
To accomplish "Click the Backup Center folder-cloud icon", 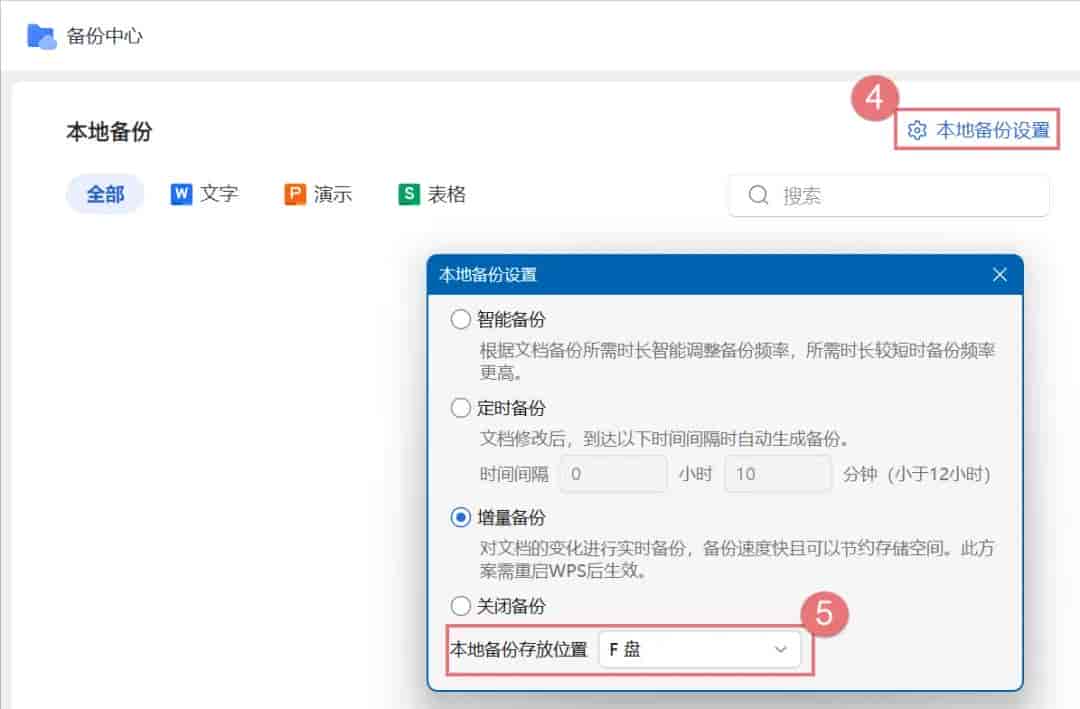I will click(x=41, y=36).
